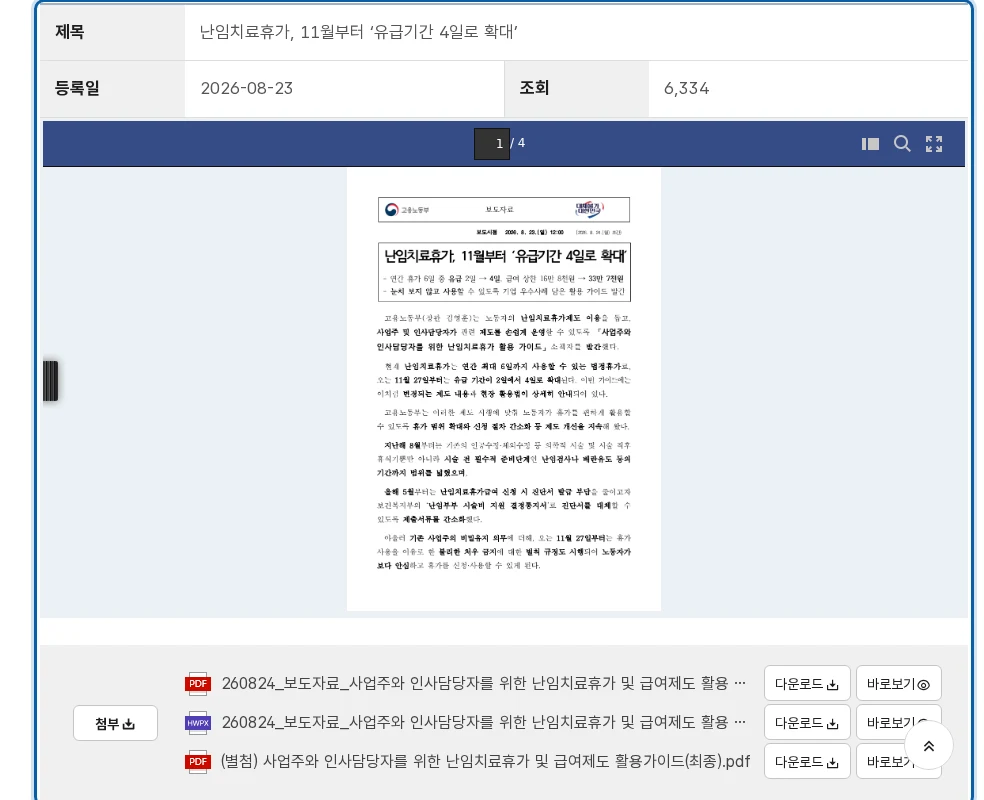Toggle the viewer thumbnail sidebar icon
Screen dimensions: 984x800
(x=870, y=144)
